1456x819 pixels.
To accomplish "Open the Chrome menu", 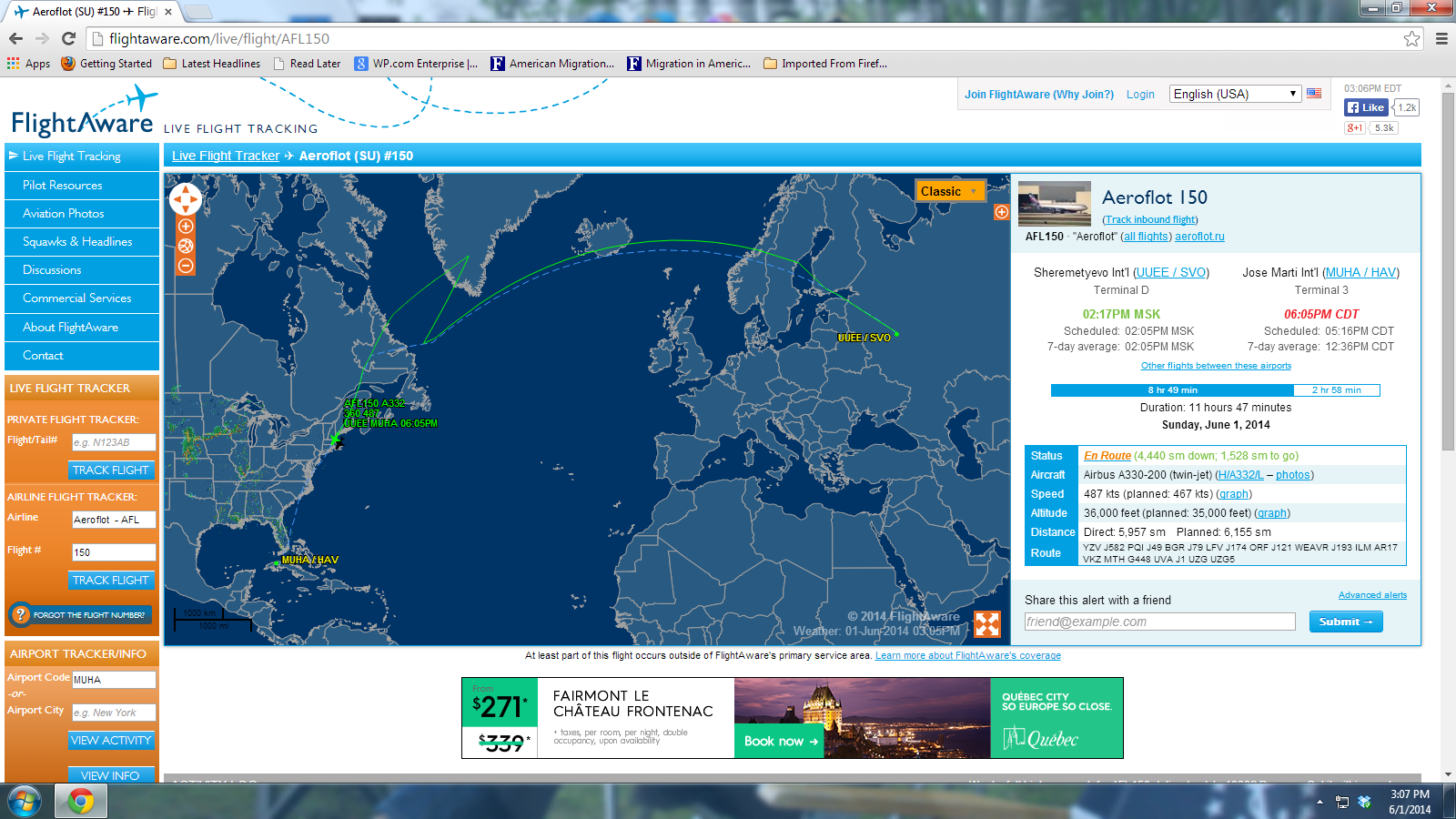I will [1441, 38].
